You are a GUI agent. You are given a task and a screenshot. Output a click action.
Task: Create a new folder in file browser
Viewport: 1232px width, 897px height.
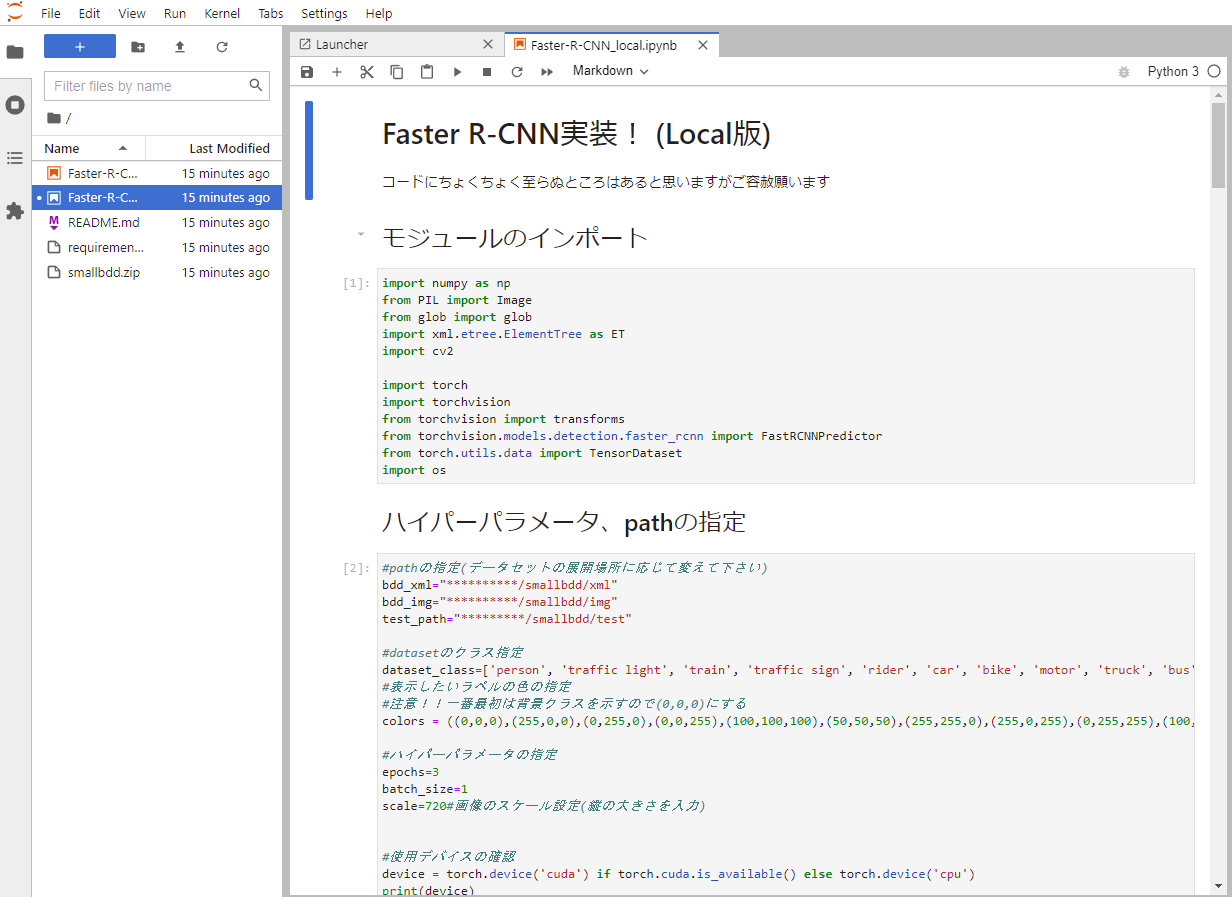click(138, 47)
